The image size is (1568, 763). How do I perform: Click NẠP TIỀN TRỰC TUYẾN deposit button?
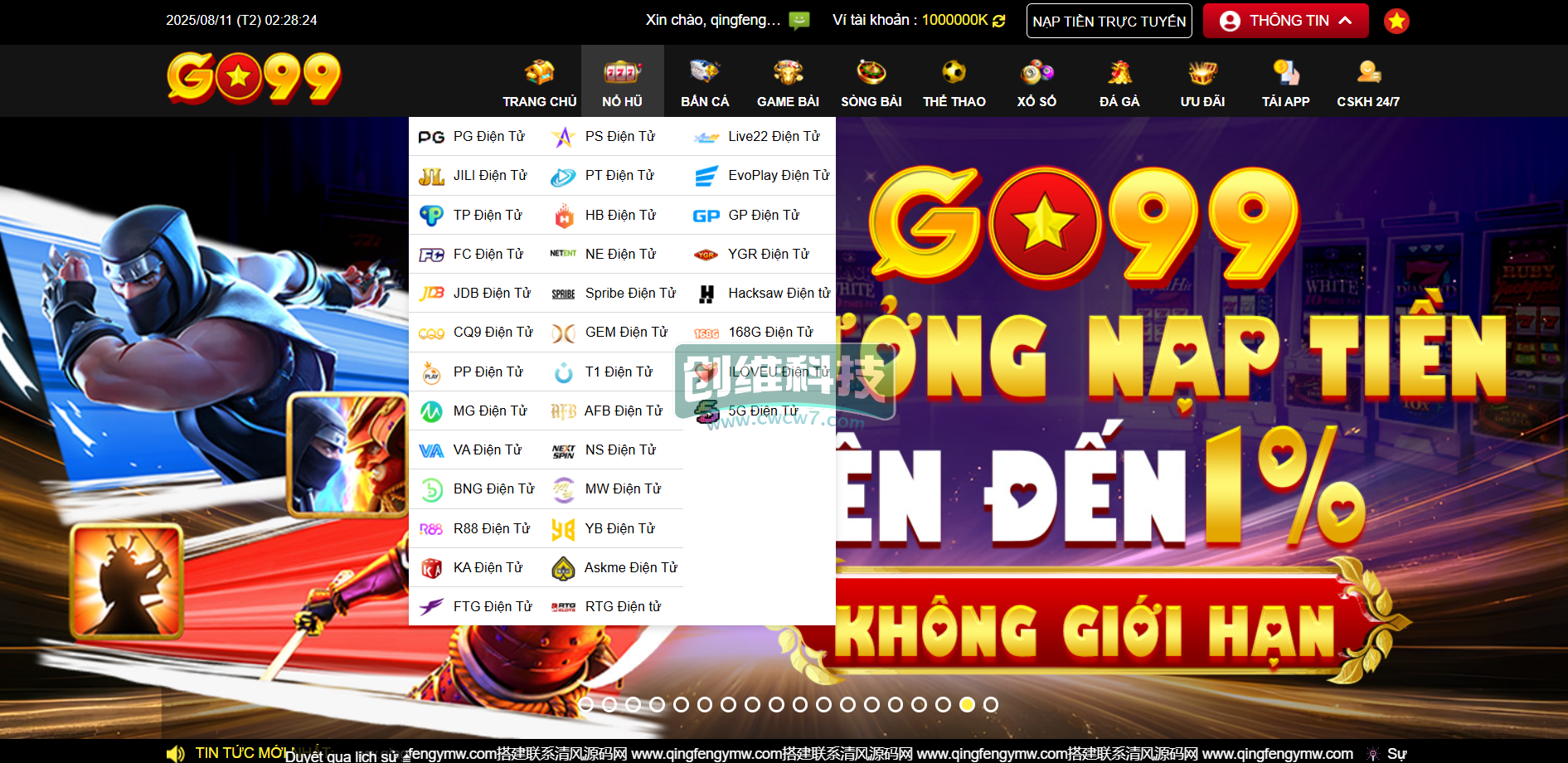coord(1109,21)
